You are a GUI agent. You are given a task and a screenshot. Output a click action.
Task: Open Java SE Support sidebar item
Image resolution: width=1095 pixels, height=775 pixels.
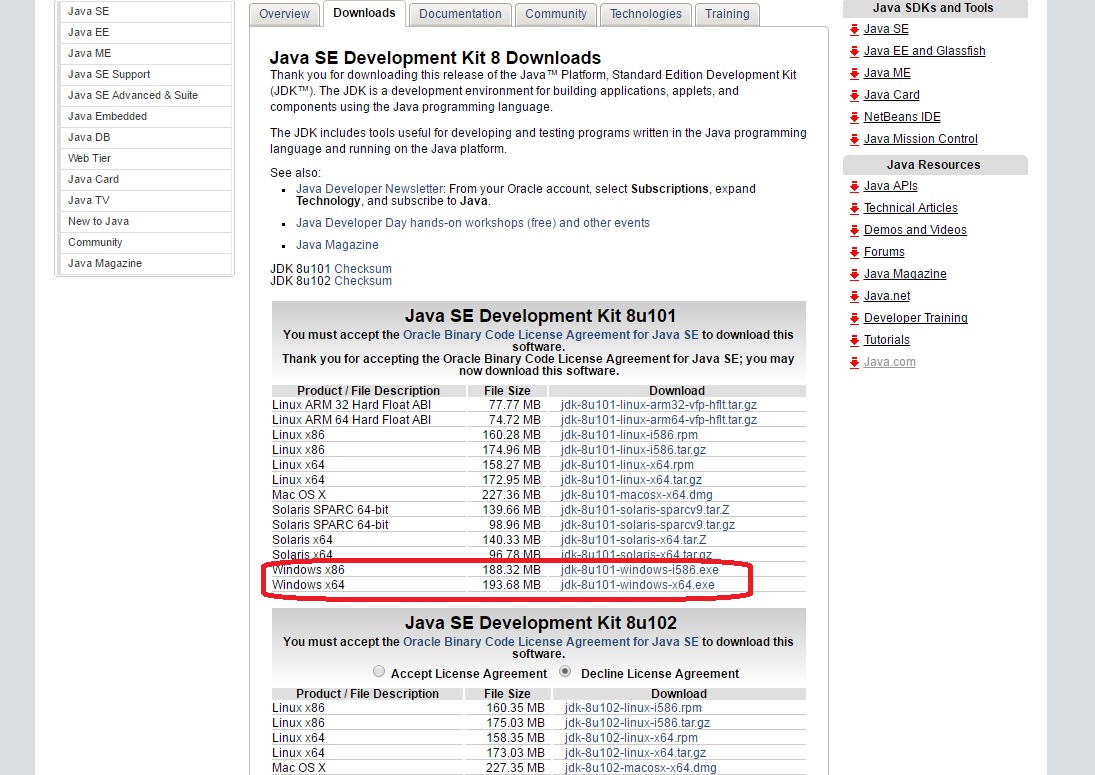[145, 74]
